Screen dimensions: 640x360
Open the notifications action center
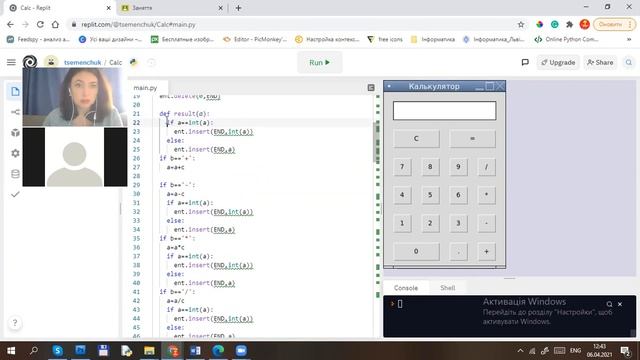pos(625,351)
